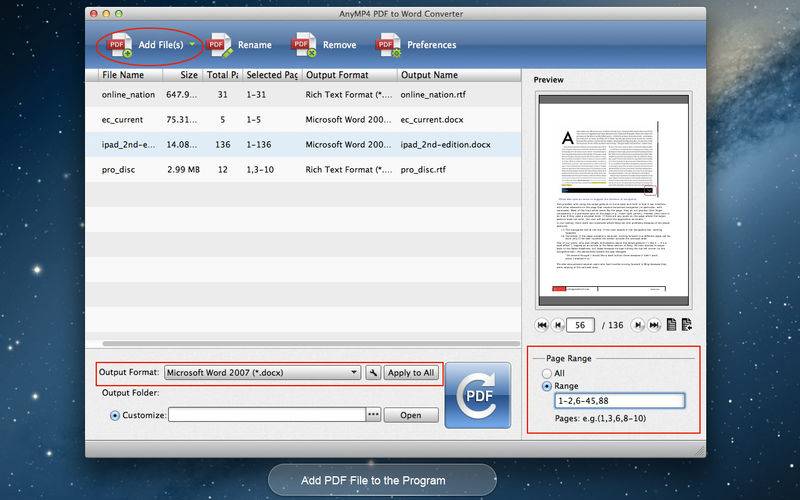Click the Apply to All button
This screenshot has height=500, width=800.
411,372
